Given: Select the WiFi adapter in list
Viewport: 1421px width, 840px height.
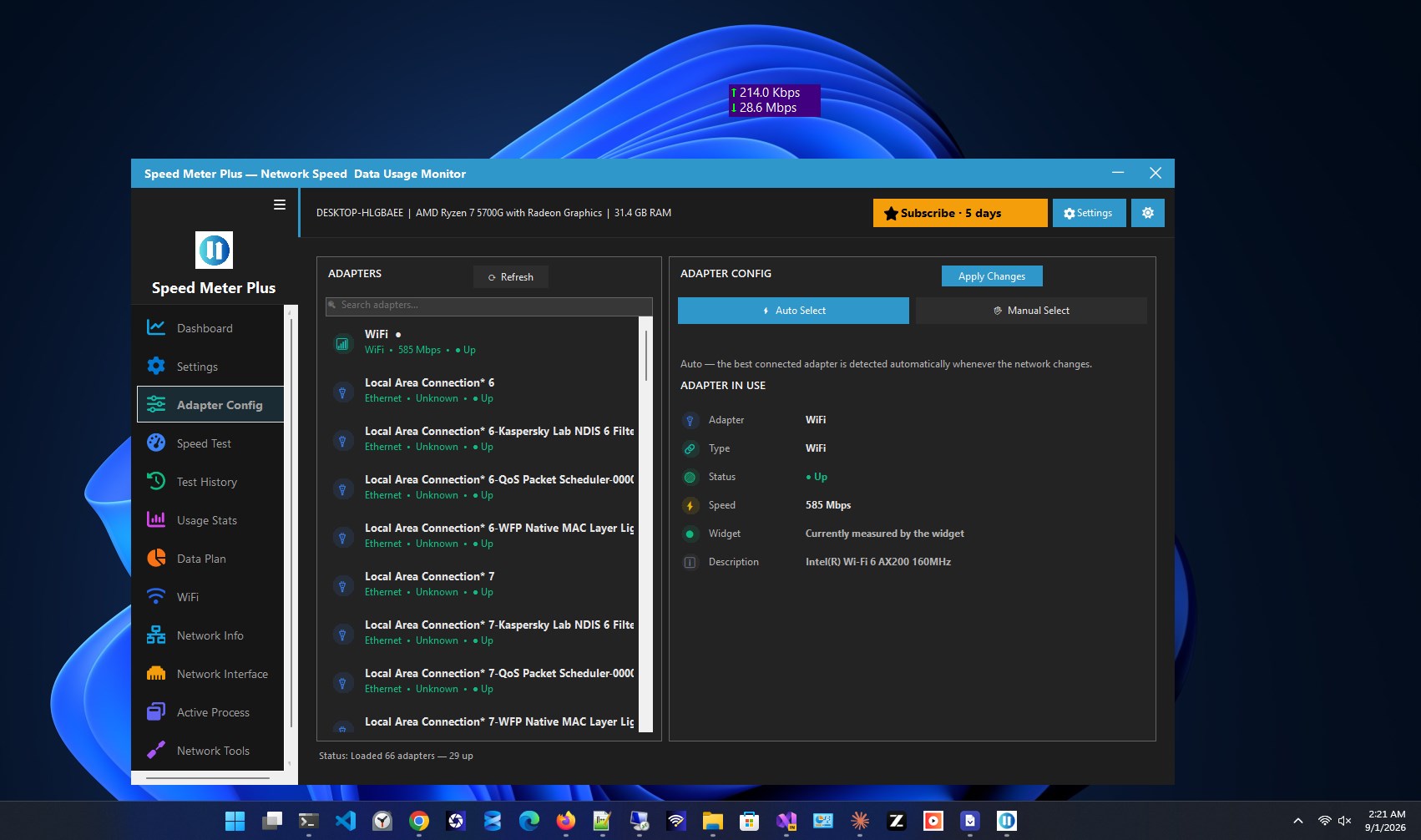Looking at the screenshot, I should [x=483, y=342].
